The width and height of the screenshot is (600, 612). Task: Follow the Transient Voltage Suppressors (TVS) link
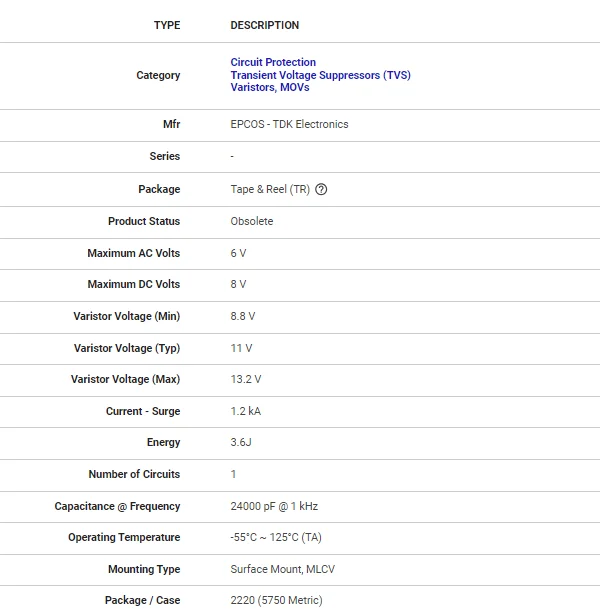[320, 75]
